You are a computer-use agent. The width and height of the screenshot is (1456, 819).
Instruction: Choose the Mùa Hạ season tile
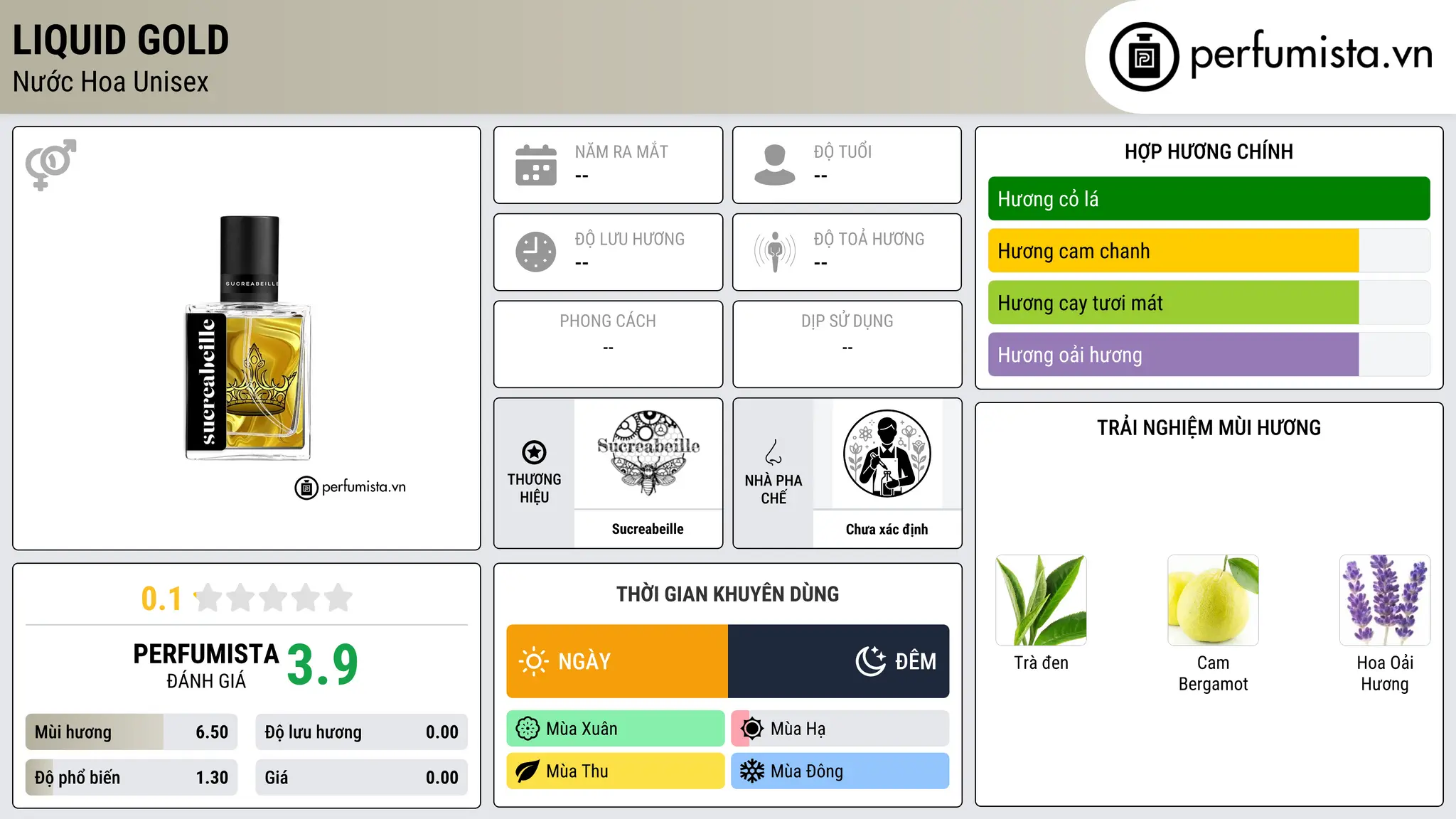tap(840, 729)
